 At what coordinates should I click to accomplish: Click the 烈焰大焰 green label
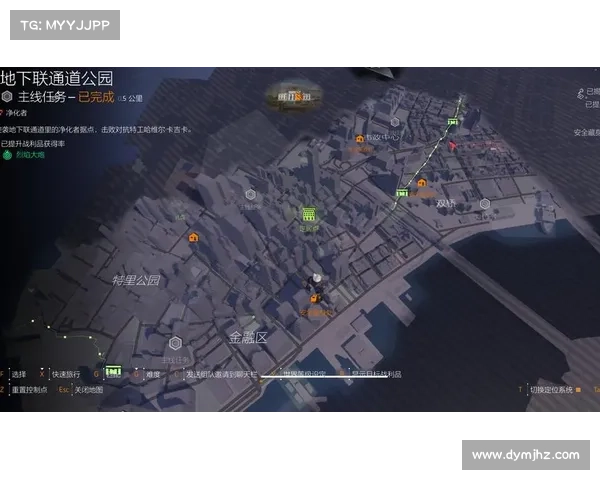[30, 155]
